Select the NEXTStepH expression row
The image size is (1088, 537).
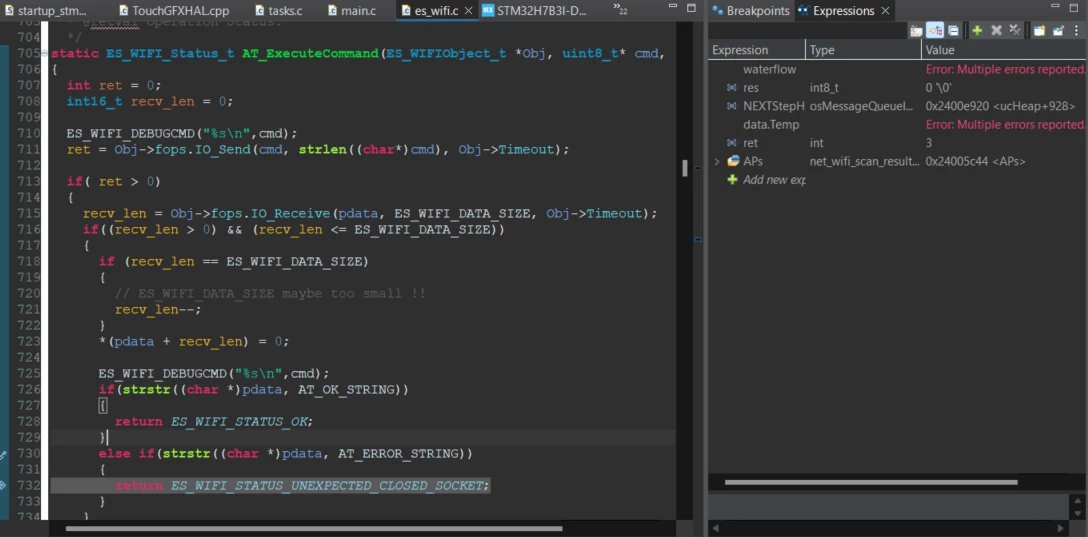[898, 106]
